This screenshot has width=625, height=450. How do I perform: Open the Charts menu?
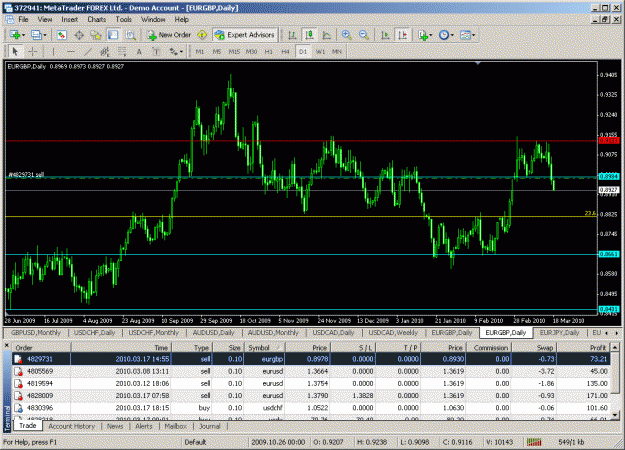[x=96, y=19]
